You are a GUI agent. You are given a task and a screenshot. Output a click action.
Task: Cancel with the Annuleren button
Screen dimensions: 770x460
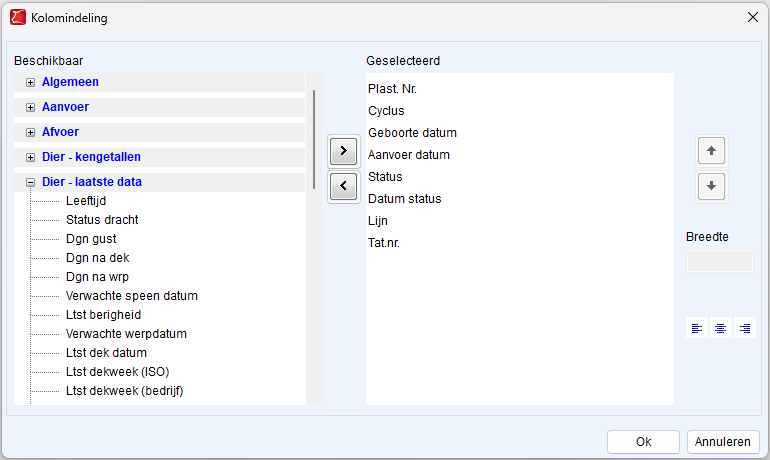tap(723, 442)
